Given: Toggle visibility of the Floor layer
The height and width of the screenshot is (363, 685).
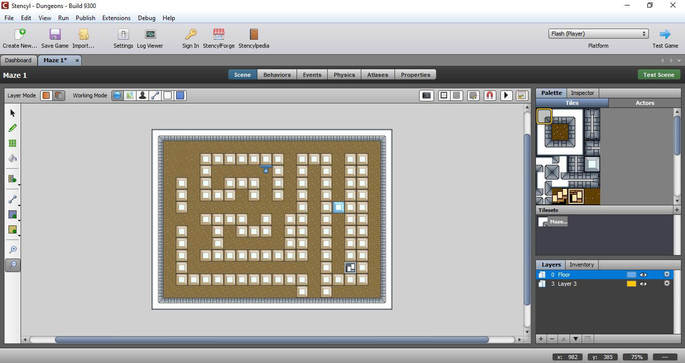Looking at the screenshot, I should [x=643, y=275].
